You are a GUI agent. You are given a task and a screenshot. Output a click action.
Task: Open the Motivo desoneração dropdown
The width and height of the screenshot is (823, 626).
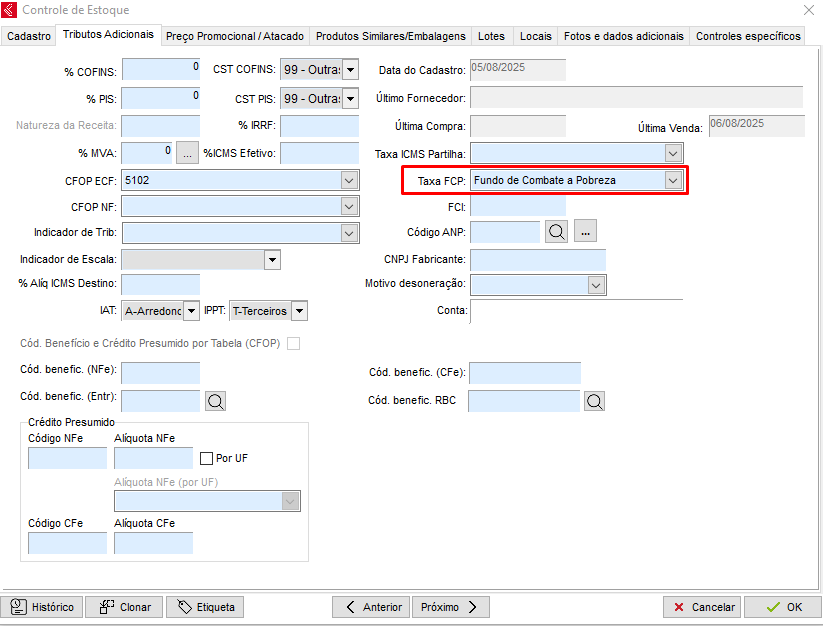point(596,284)
